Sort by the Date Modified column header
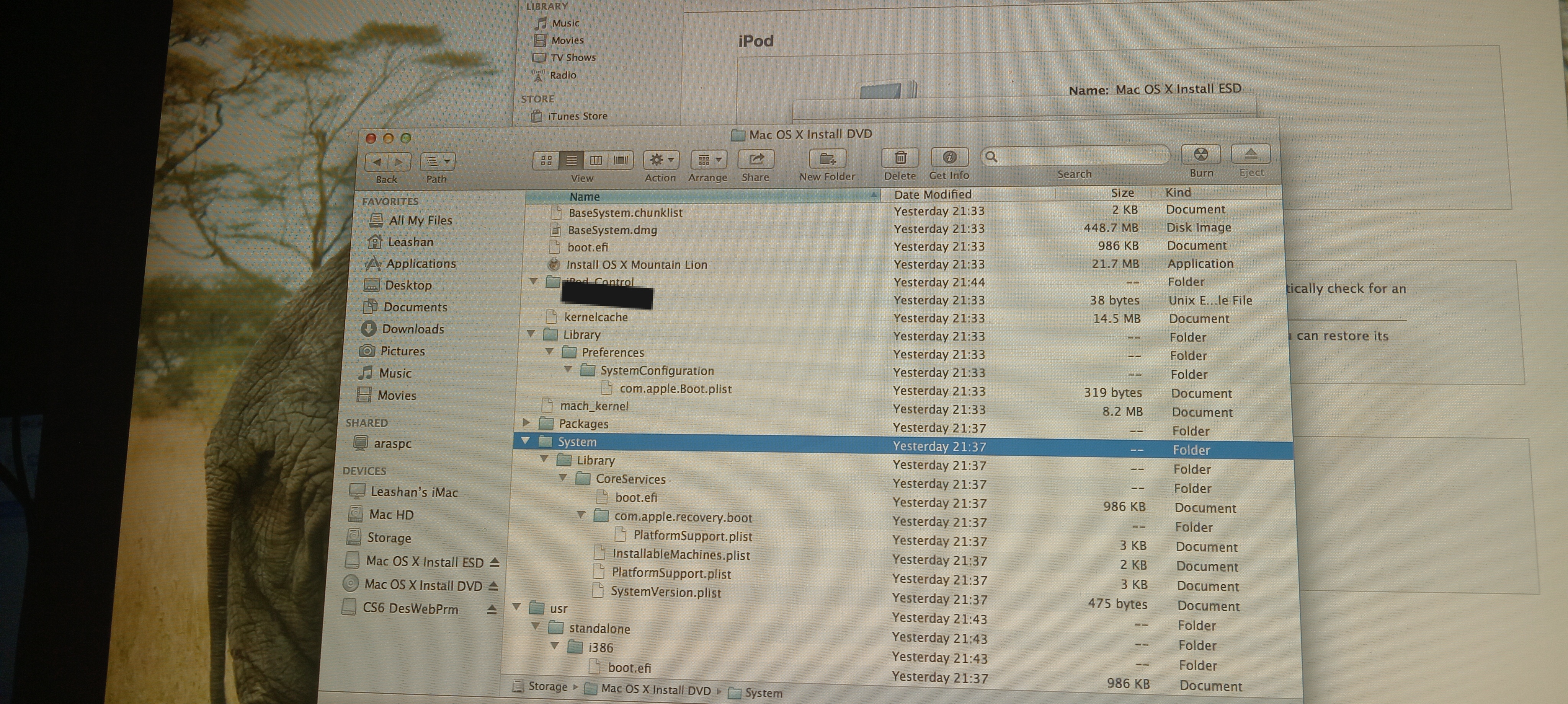 [x=968, y=194]
